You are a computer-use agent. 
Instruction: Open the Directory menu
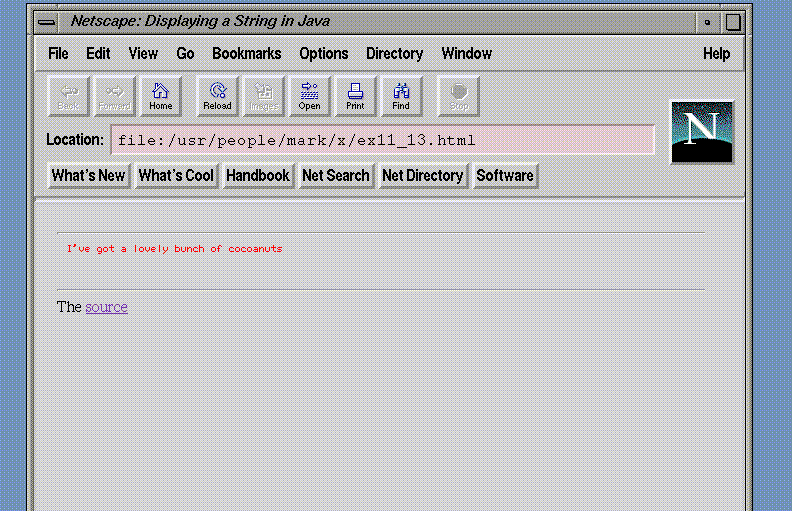394,54
